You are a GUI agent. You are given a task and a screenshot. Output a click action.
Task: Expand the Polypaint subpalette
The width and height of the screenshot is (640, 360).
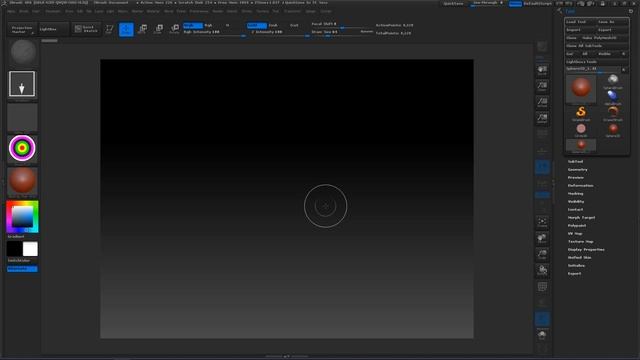577,226
